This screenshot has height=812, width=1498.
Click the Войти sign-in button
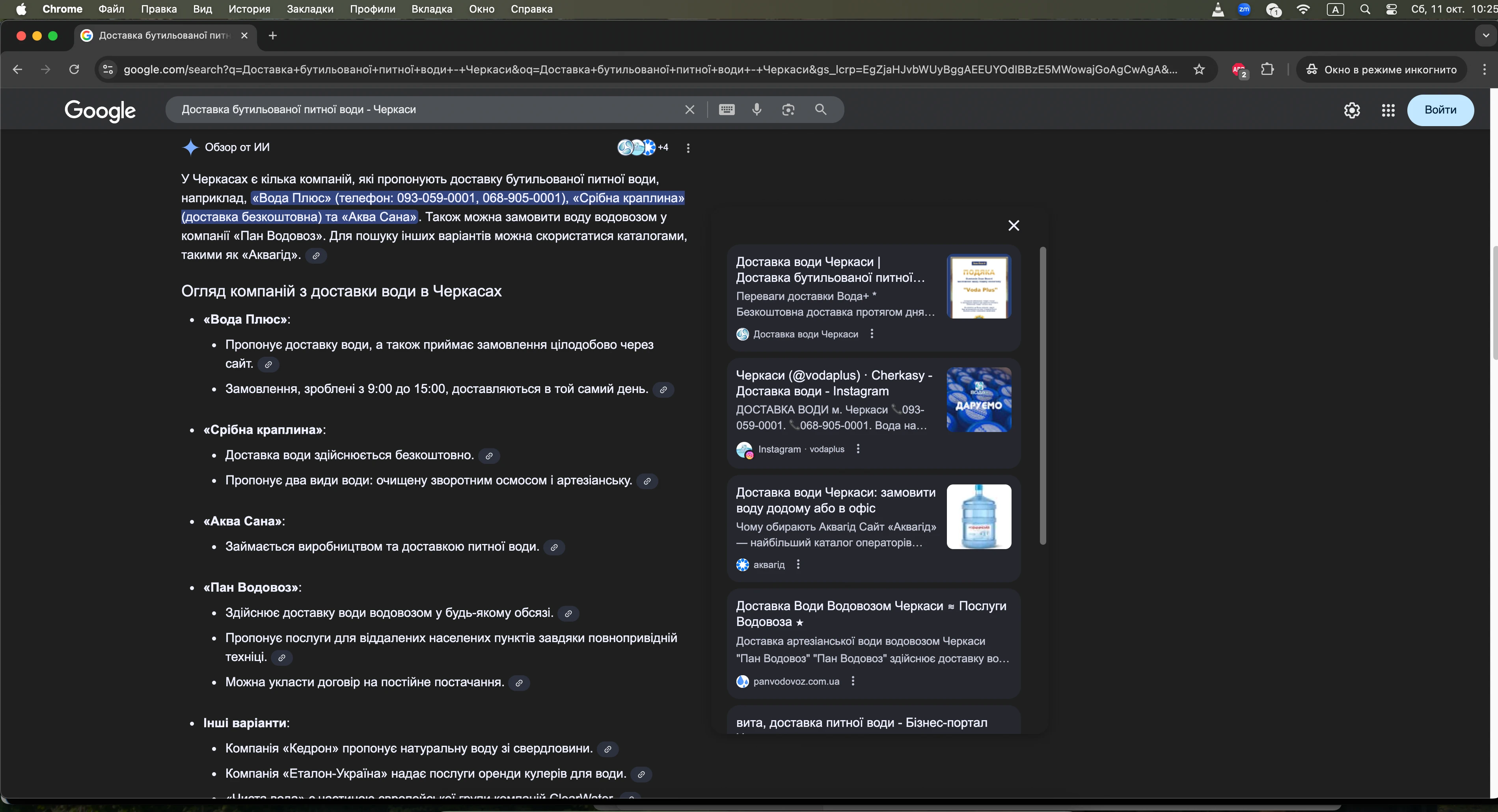coord(1440,110)
